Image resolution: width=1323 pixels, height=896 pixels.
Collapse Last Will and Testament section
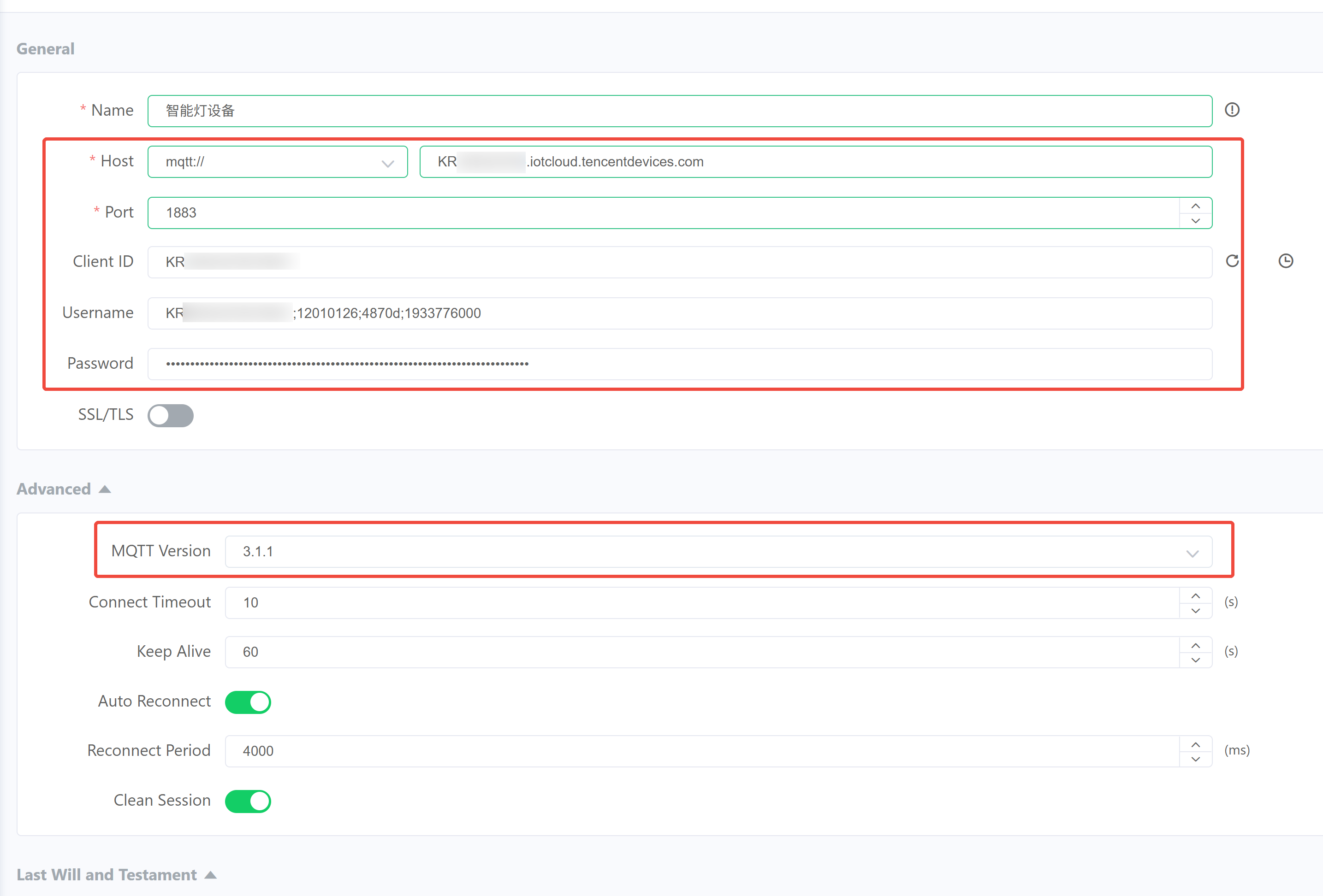(x=211, y=875)
